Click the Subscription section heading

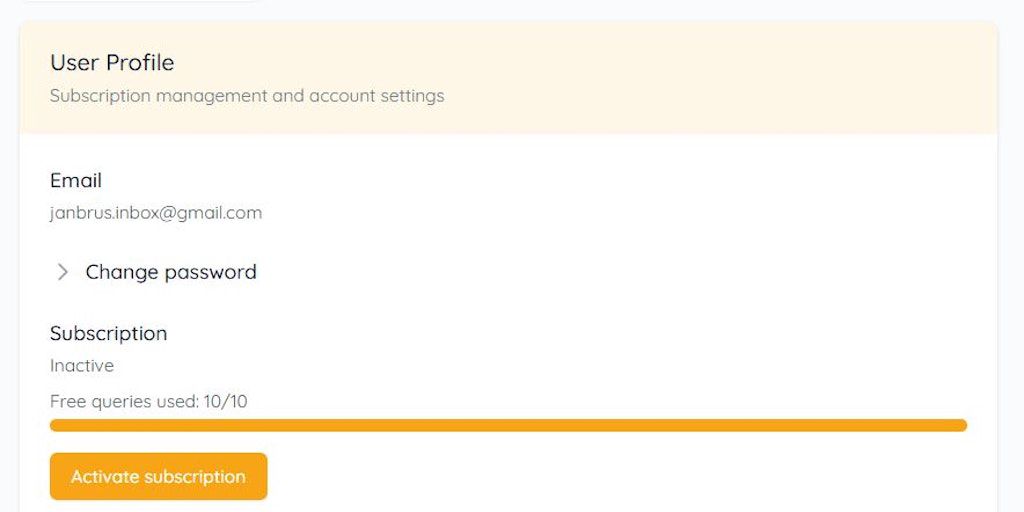[x=109, y=333]
